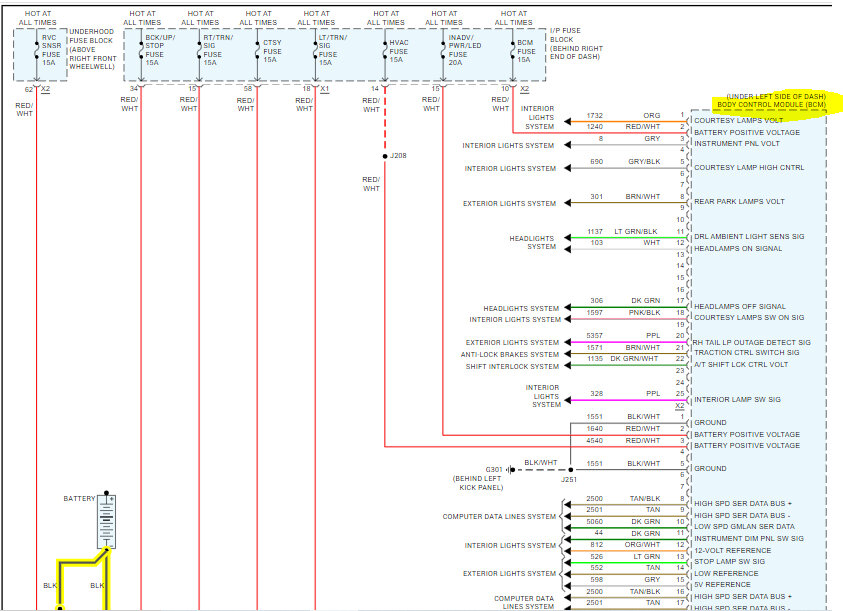The width and height of the screenshot is (843, 611).
Task: Select DRL AMBIENT LIGHT SENS SIG label
Action: point(749,236)
